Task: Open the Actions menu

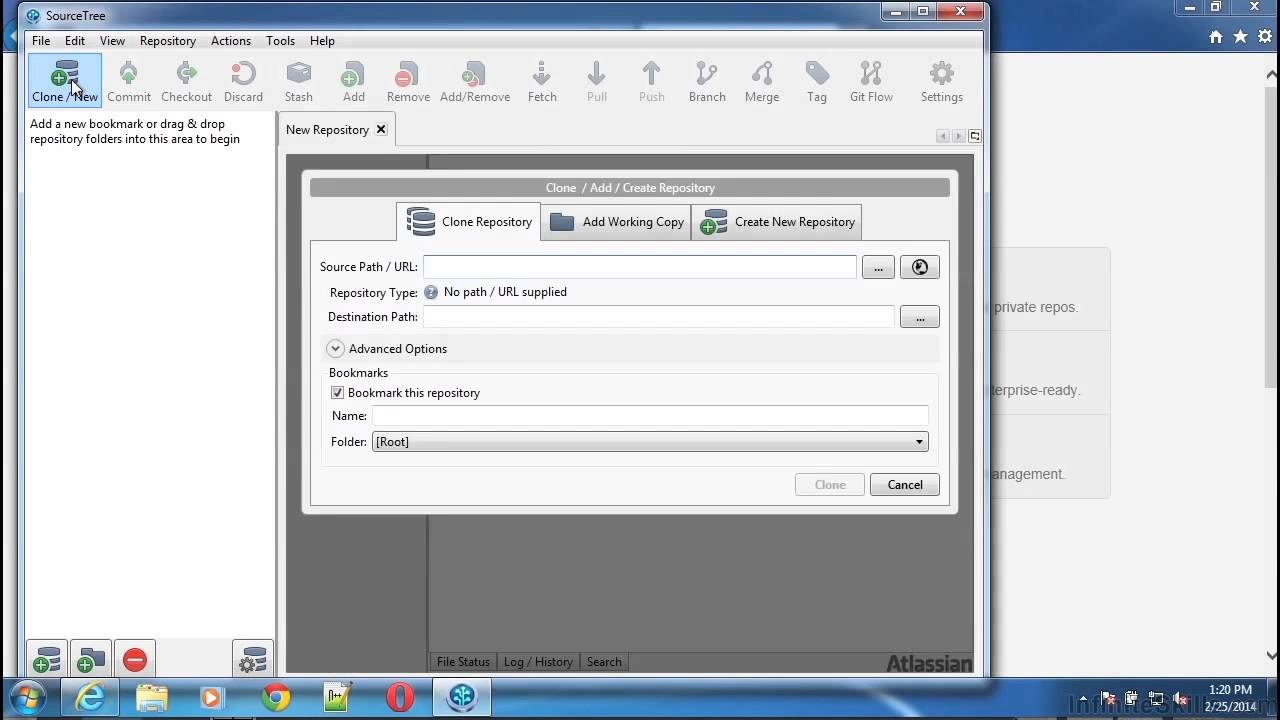Action: [231, 41]
